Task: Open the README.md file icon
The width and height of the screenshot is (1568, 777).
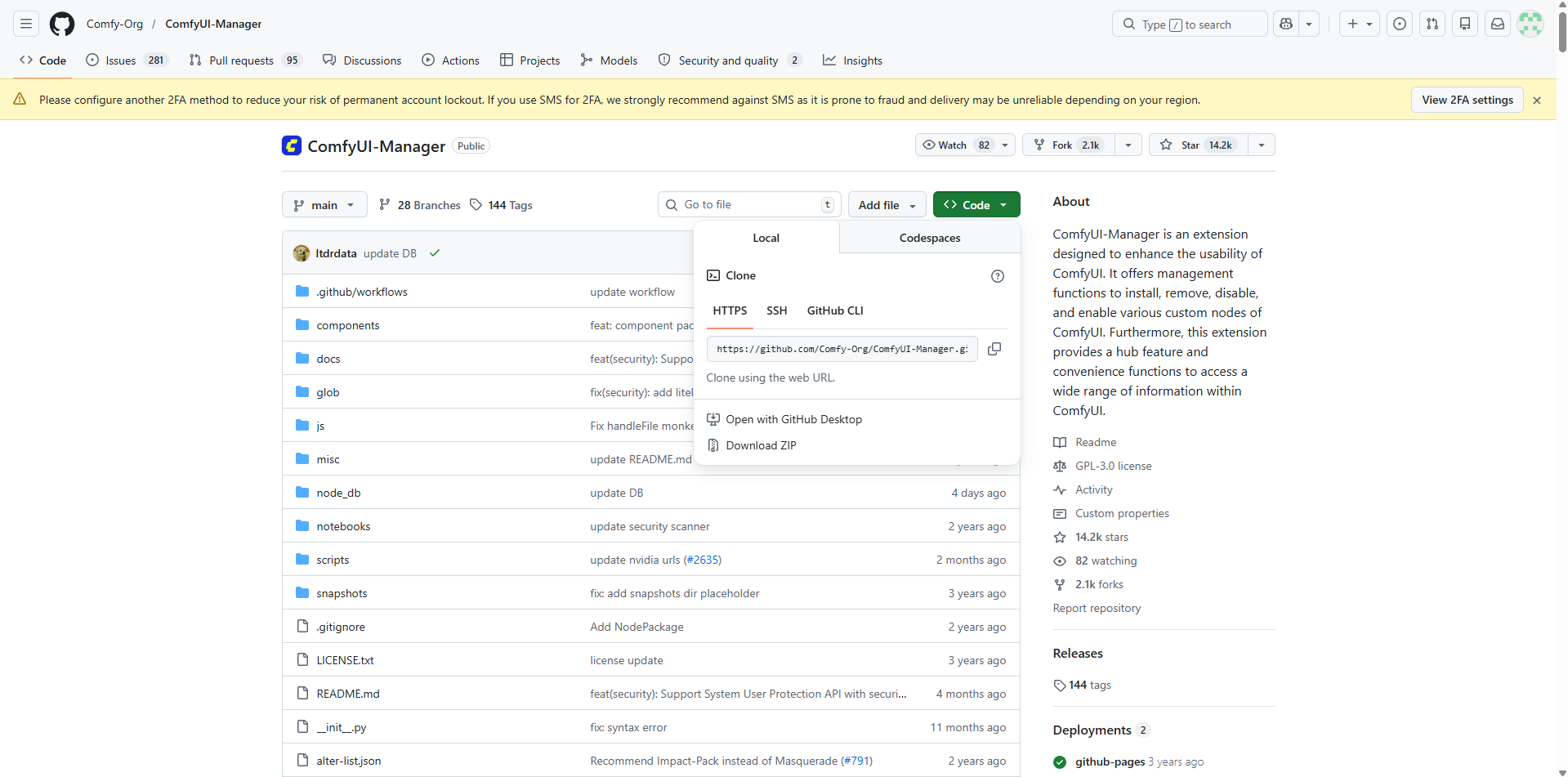Action: (302, 693)
